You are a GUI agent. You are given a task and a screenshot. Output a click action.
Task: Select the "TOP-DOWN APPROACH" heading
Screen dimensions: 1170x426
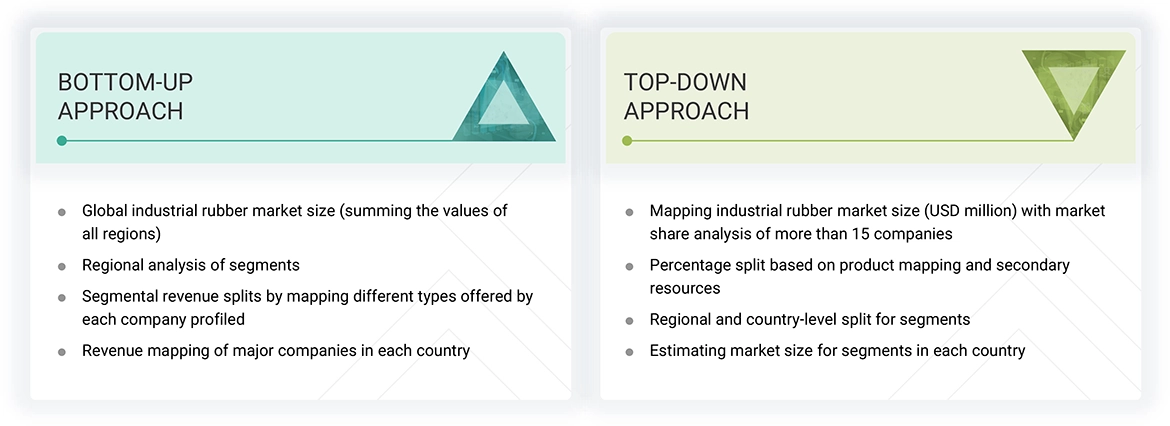pyautogui.click(x=686, y=97)
